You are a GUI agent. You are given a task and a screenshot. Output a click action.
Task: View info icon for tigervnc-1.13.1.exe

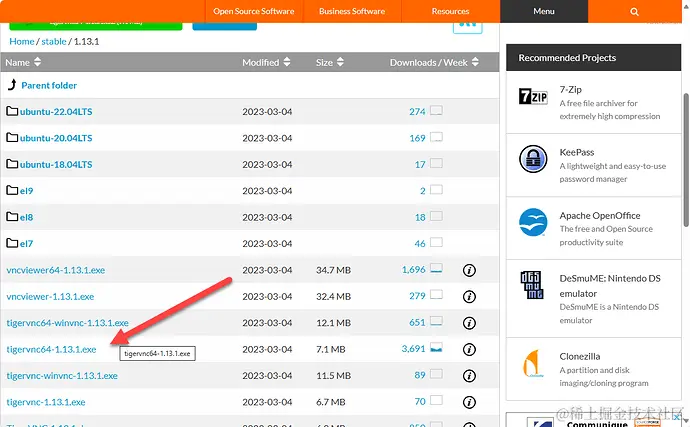click(469, 402)
